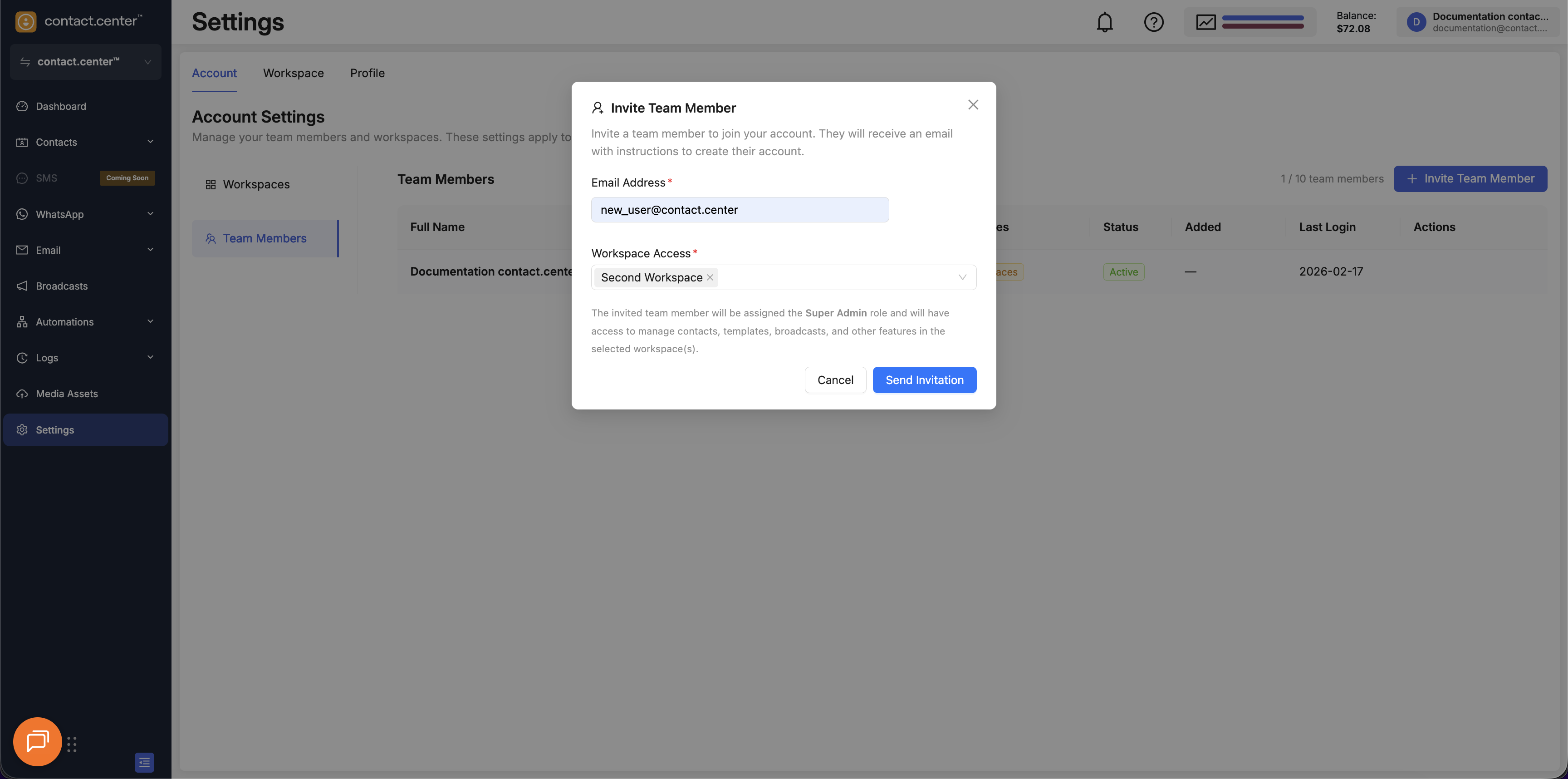1568x779 pixels.
Task: Click the Broadcasts megaphone icon
Action: [x=23, y=286]
